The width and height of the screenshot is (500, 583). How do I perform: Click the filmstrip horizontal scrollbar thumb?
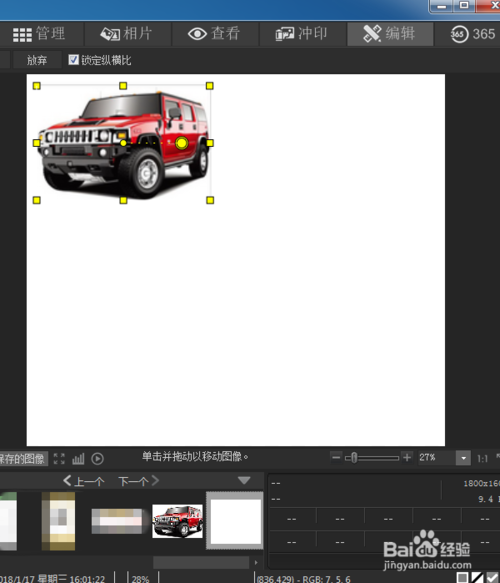click(201, 563)
